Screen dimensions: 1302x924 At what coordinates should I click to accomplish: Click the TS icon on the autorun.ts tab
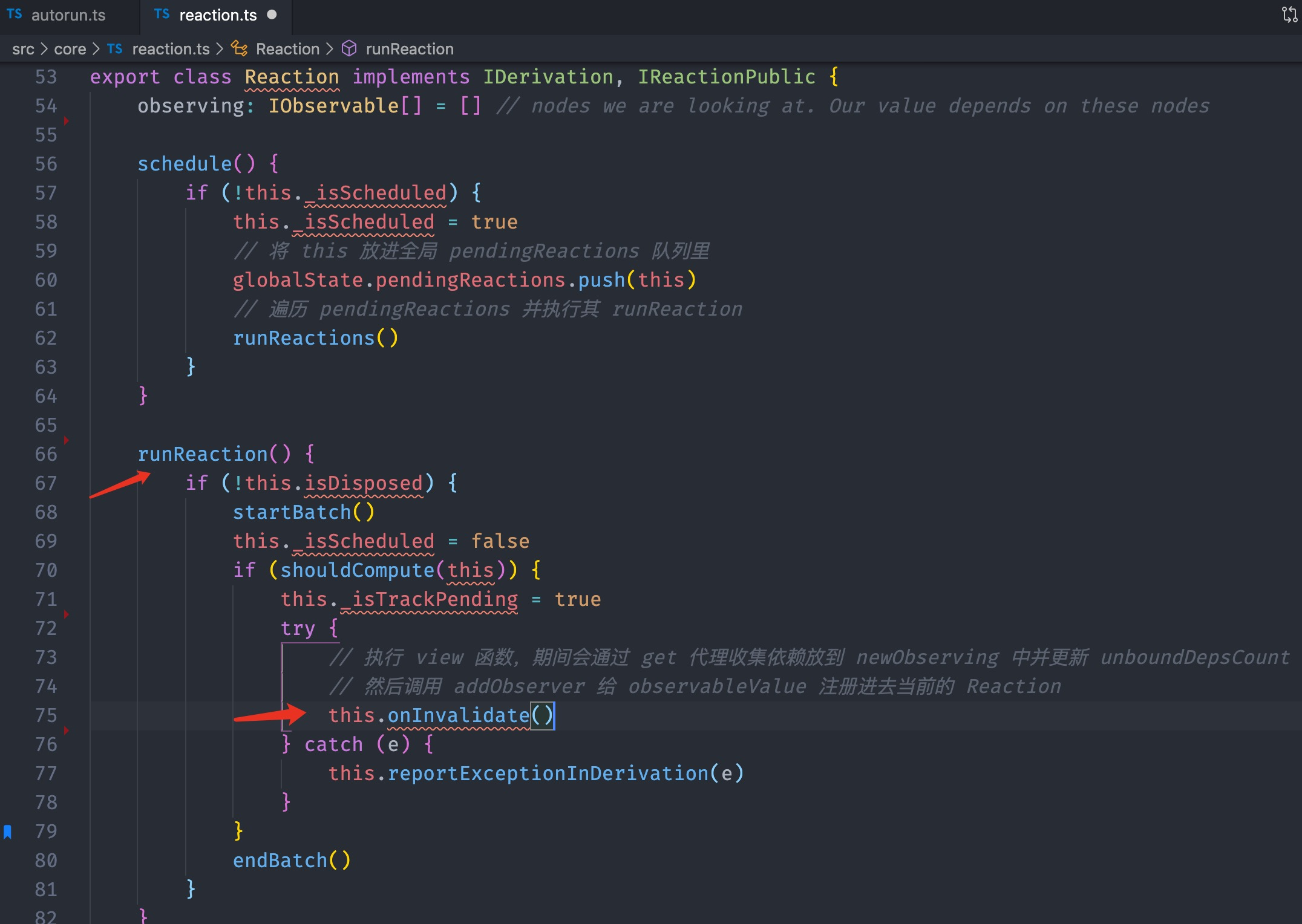(15, 15)
